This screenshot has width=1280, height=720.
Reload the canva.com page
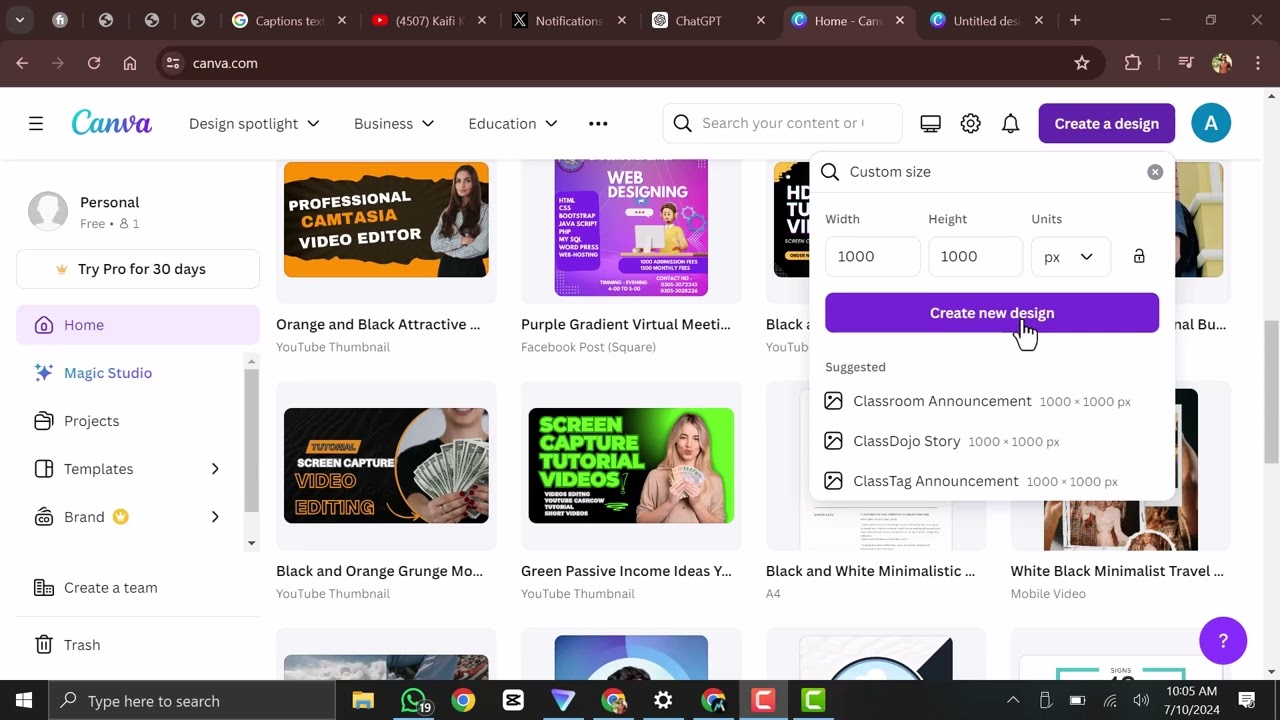[x=94, y=63]
